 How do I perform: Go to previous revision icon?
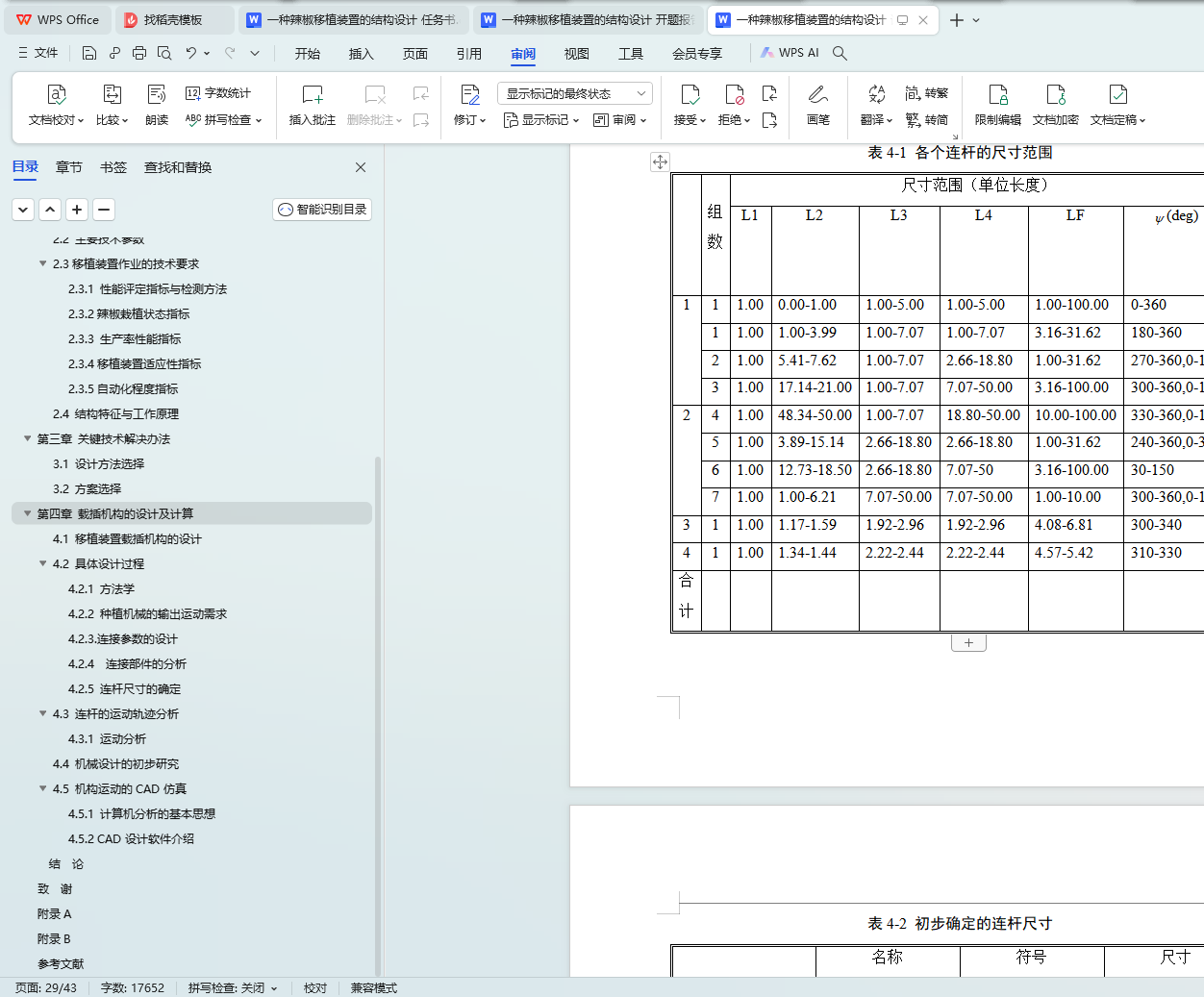coord(769,93)
